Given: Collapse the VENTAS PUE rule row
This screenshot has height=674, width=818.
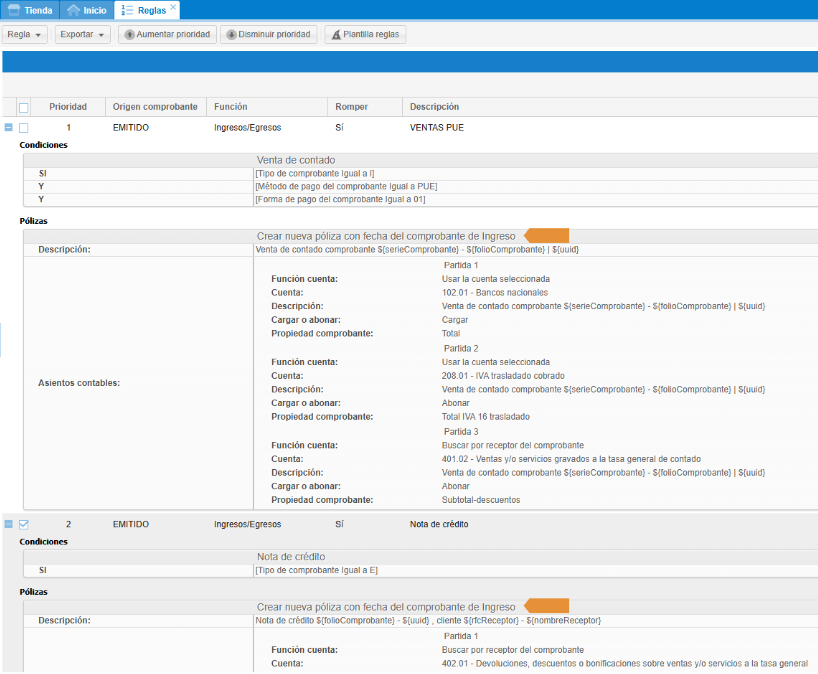Looking at the screenshot, I should click(9, 128).
